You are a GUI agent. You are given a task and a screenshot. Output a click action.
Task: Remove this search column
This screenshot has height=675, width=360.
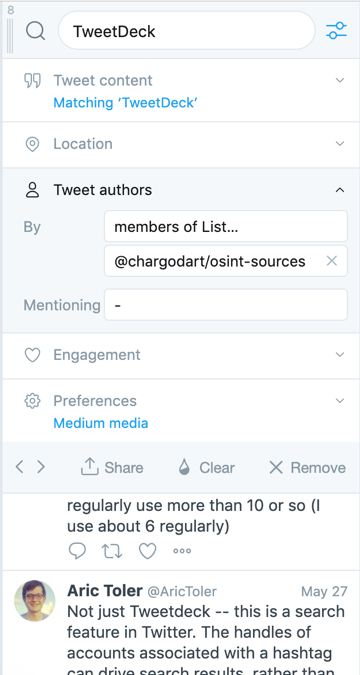click(x=307, y=467)
